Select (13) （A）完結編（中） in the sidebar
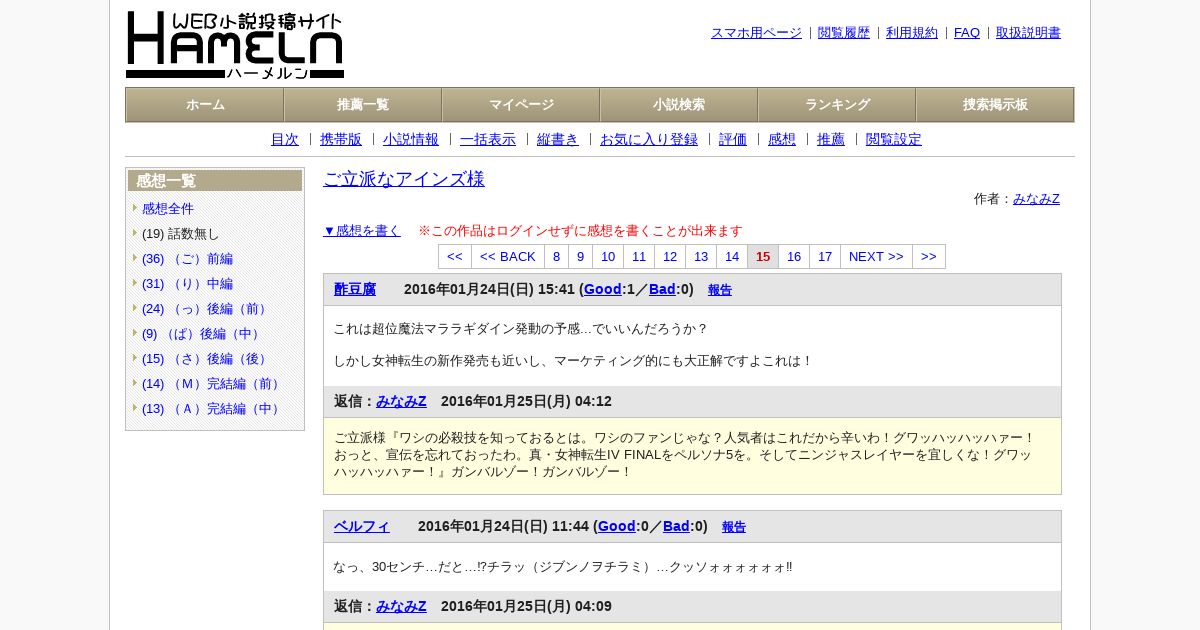This screenshot has width=1200, height=630. tap(213, 409)
